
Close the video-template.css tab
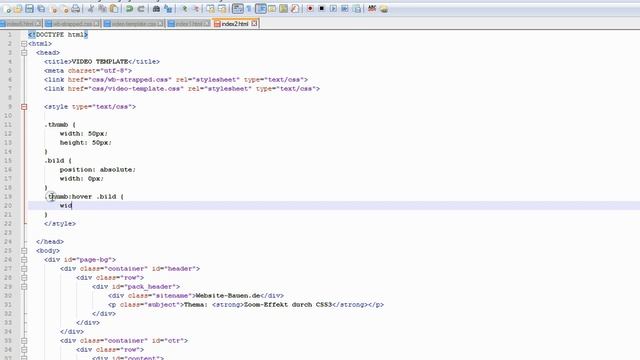pos(160,24)
